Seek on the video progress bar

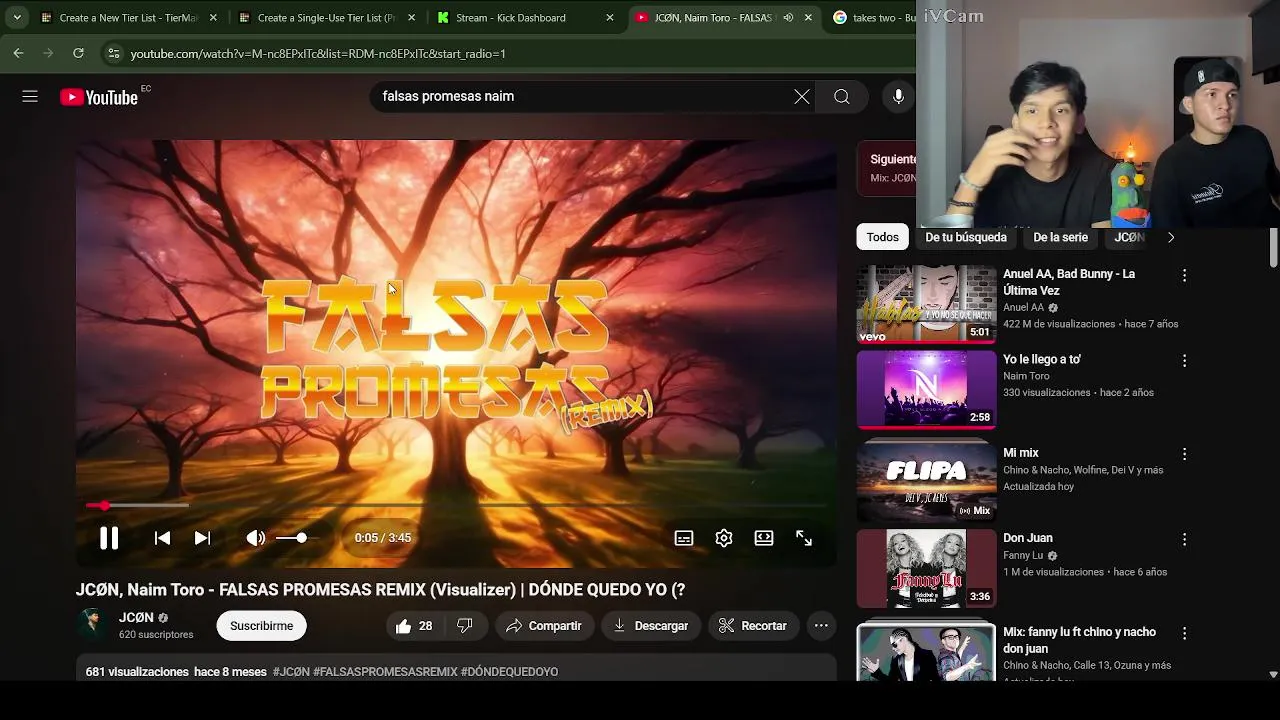(456, 506)
